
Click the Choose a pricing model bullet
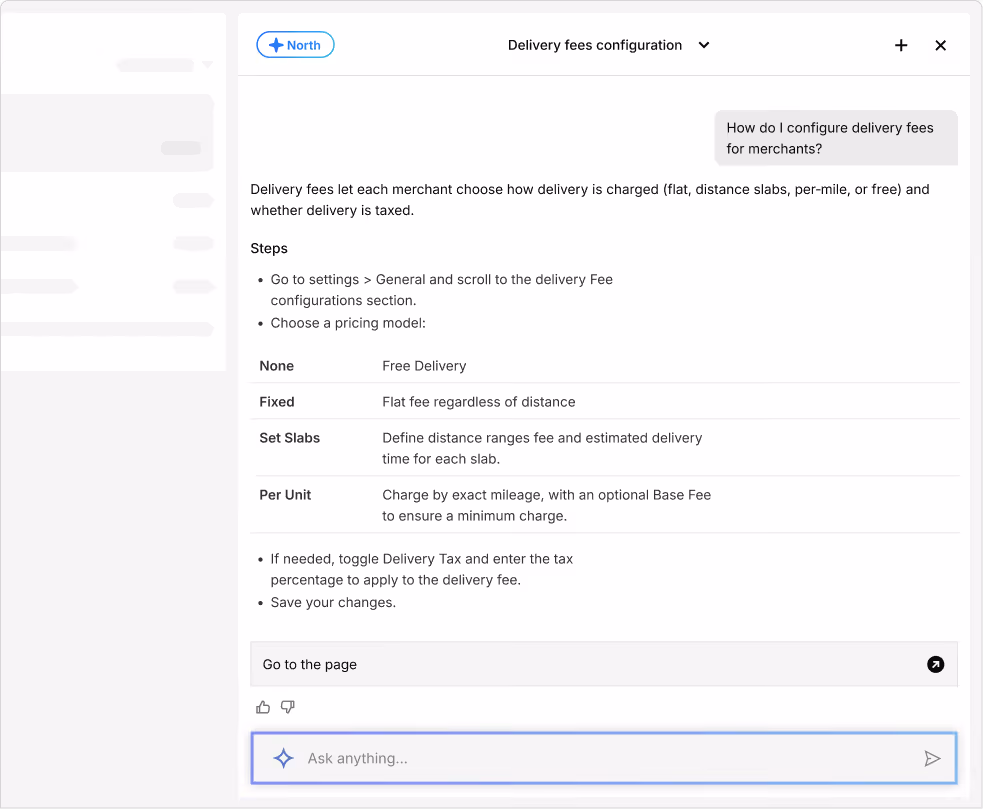click(x=348, y=323)
